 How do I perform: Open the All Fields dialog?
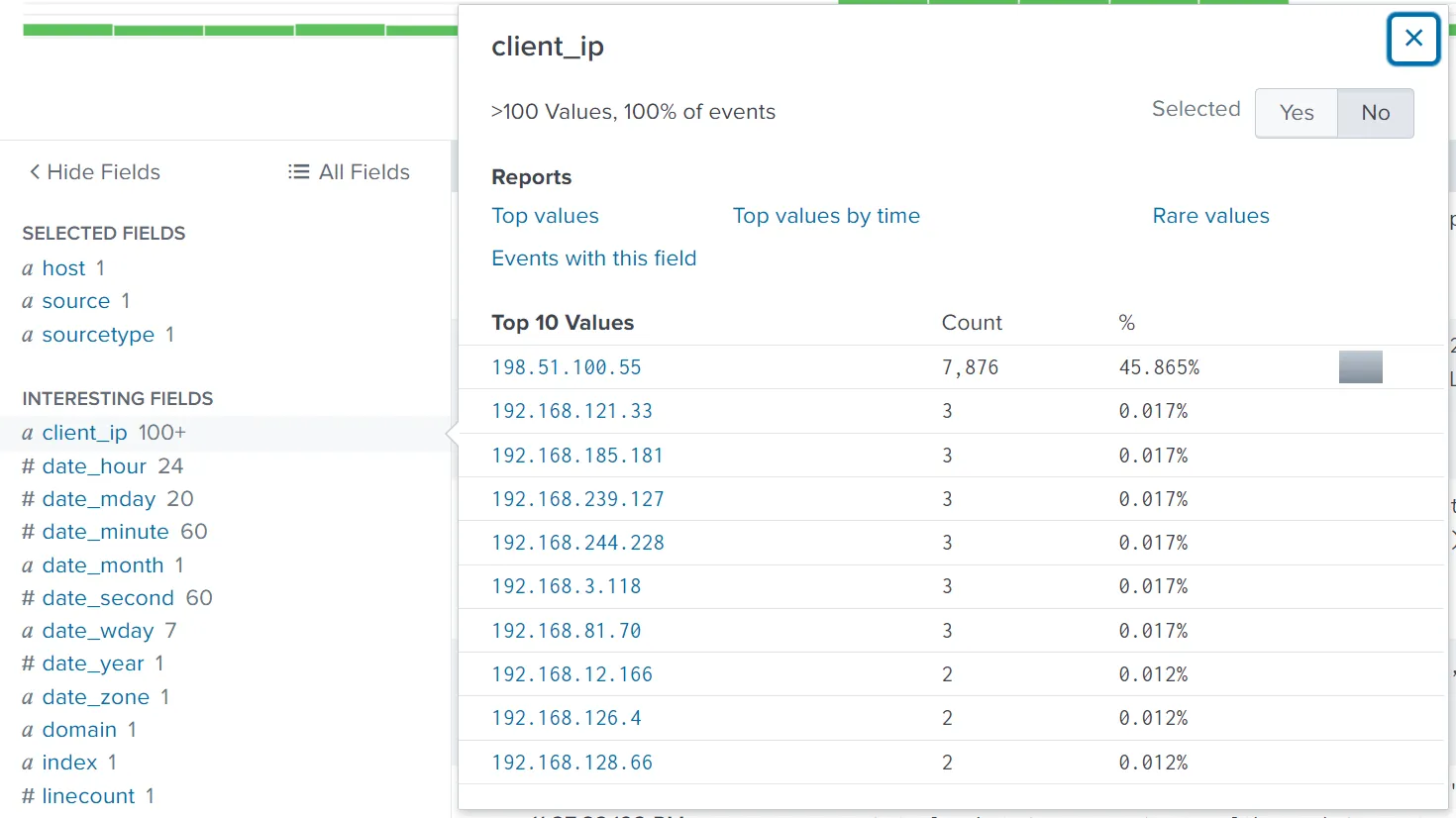(x=349, y=172)
